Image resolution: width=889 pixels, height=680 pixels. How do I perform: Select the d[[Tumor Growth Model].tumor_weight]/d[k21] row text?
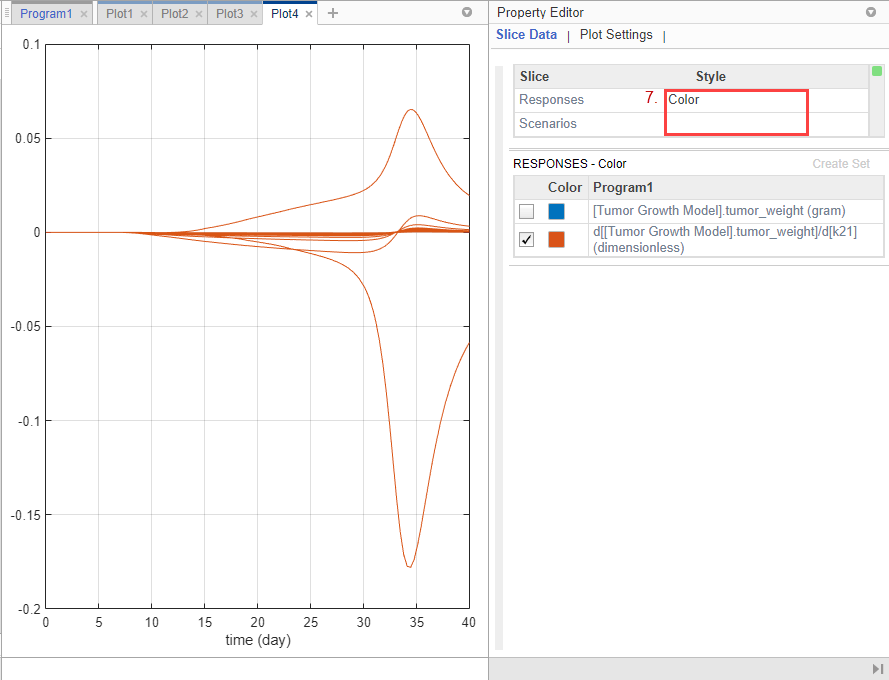click(725, 239)
